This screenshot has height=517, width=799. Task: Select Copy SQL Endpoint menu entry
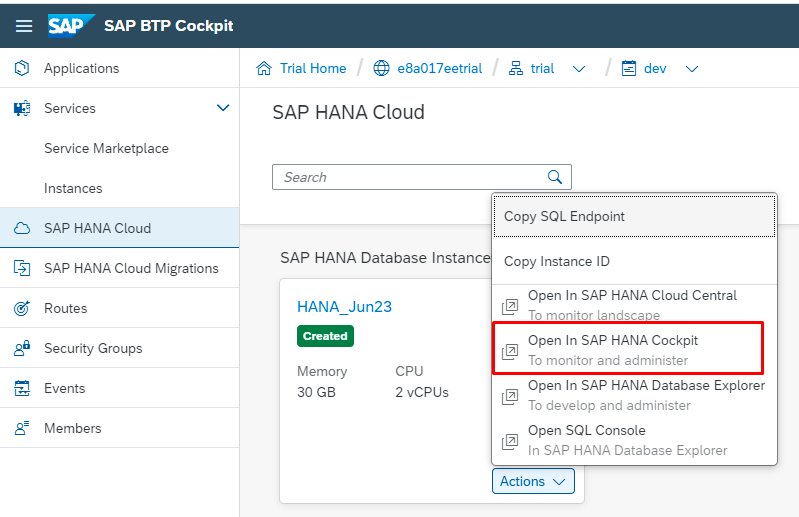(634, 216)
